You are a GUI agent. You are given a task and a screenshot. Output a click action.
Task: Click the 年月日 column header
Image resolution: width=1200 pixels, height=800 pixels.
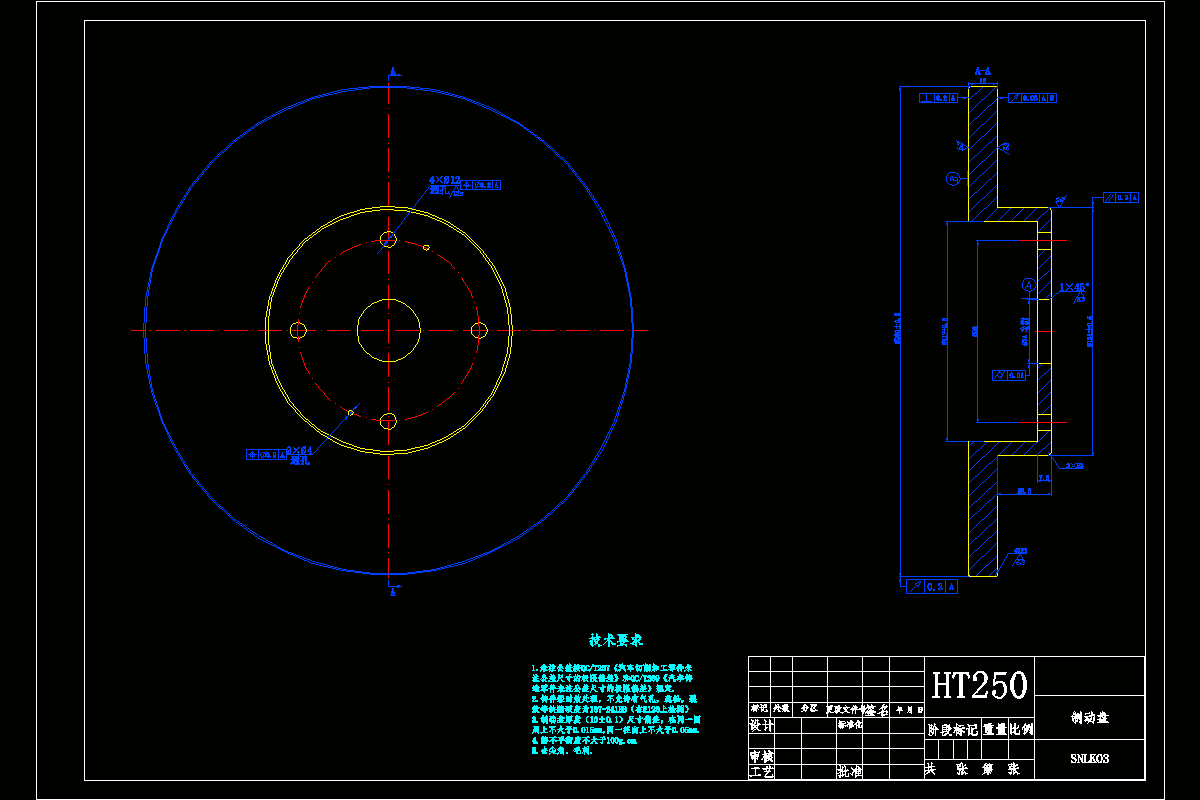(908, 708)
